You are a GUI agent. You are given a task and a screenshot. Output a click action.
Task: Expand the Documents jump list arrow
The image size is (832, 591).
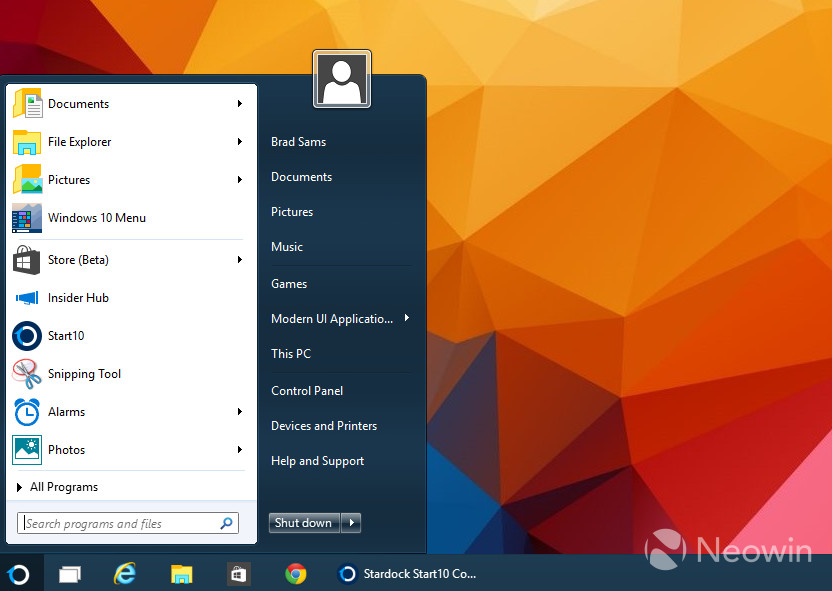(x=240, y=103)
